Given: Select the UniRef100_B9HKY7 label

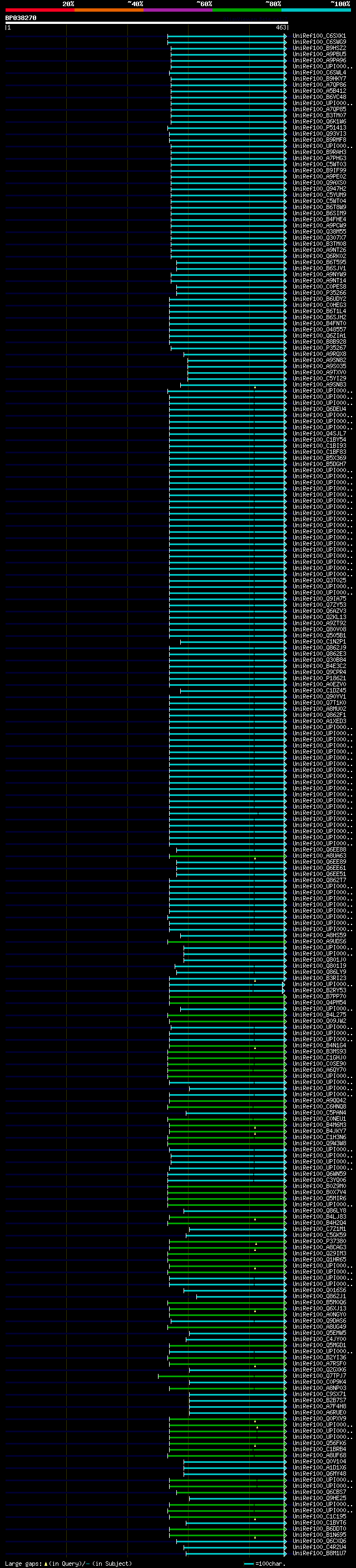Looking at the screenshot, I should coord(319,78).
